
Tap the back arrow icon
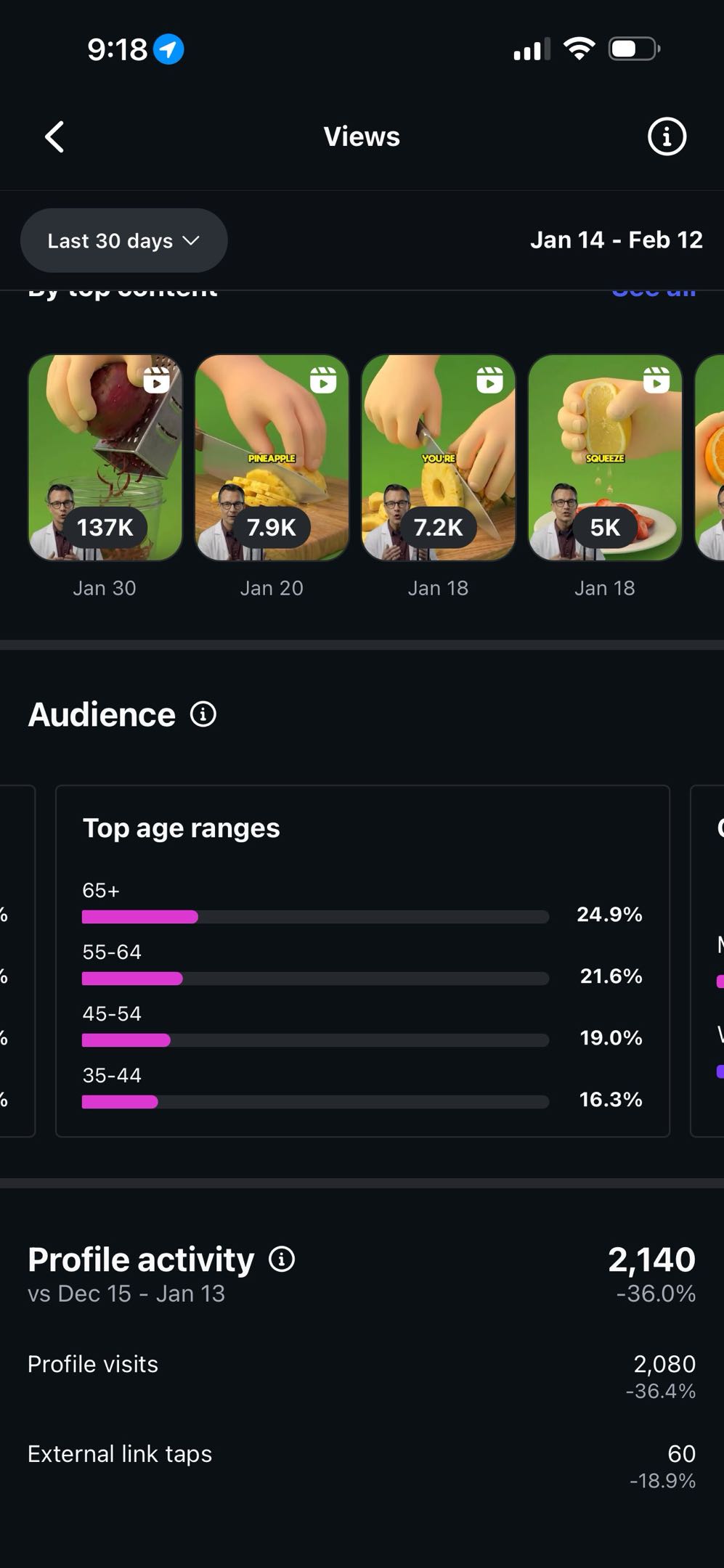[55, 136]
